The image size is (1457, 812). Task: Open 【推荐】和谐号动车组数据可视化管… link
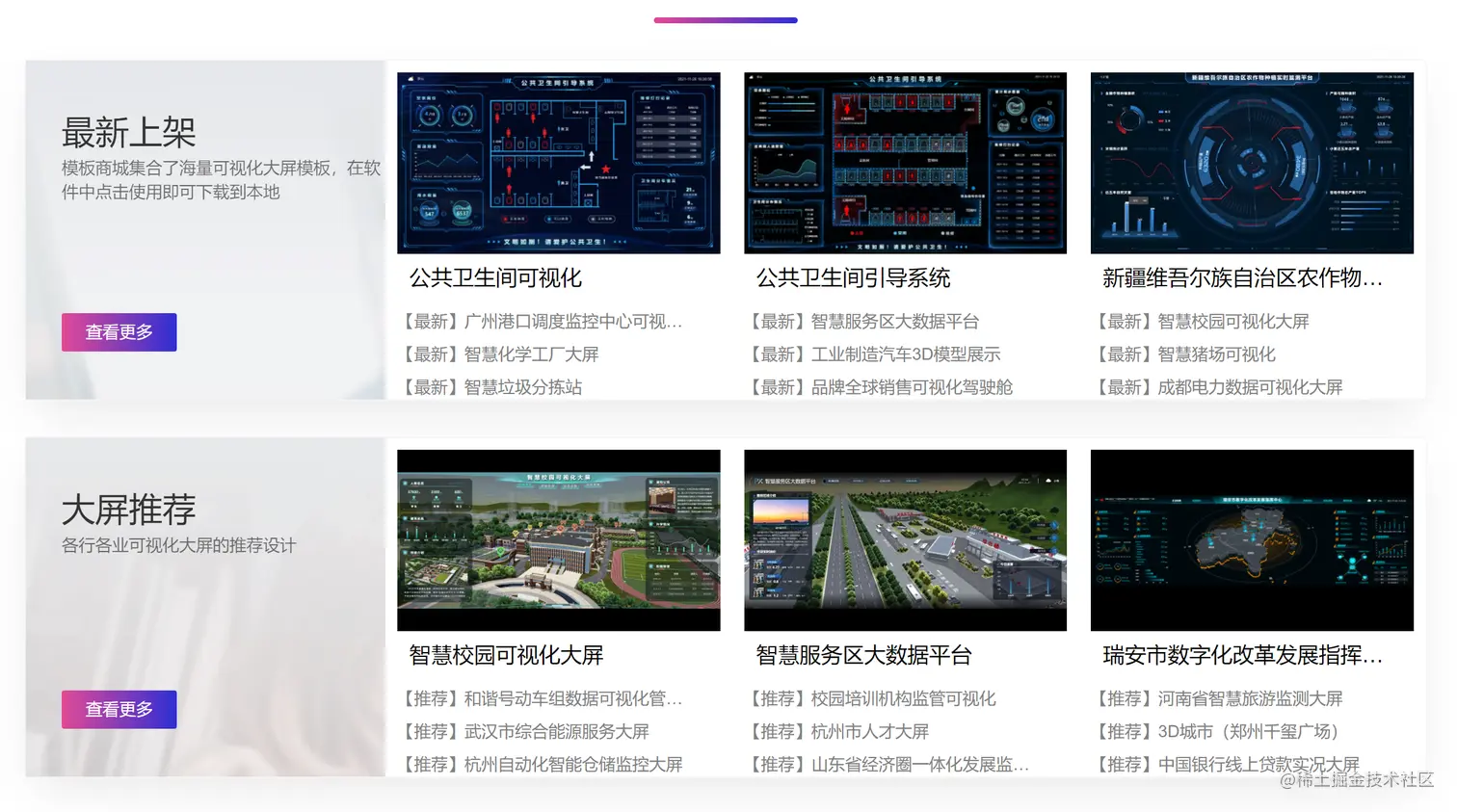point(541,699)
